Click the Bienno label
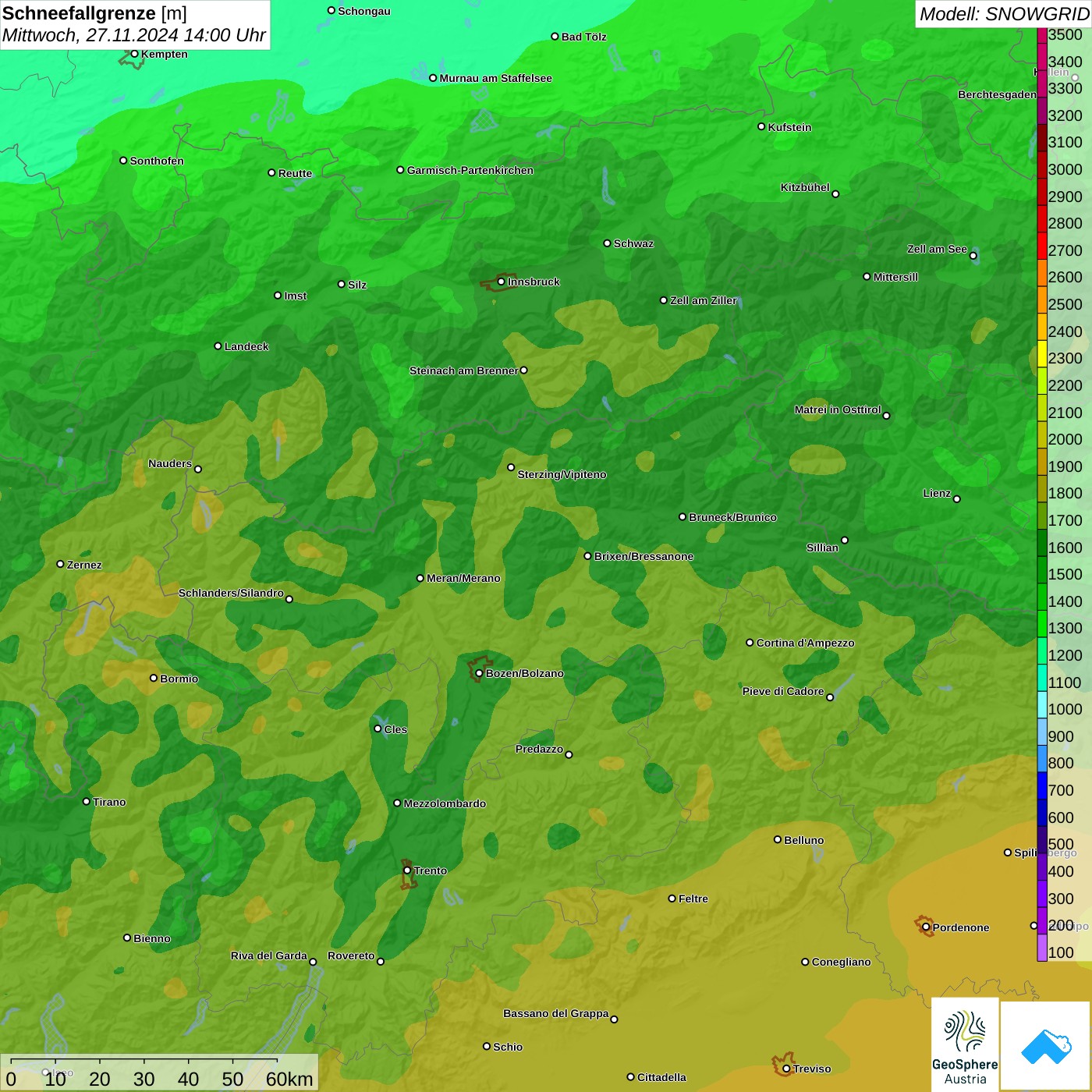Screen dimensions: 1092x1092 [x=151, y=938]
